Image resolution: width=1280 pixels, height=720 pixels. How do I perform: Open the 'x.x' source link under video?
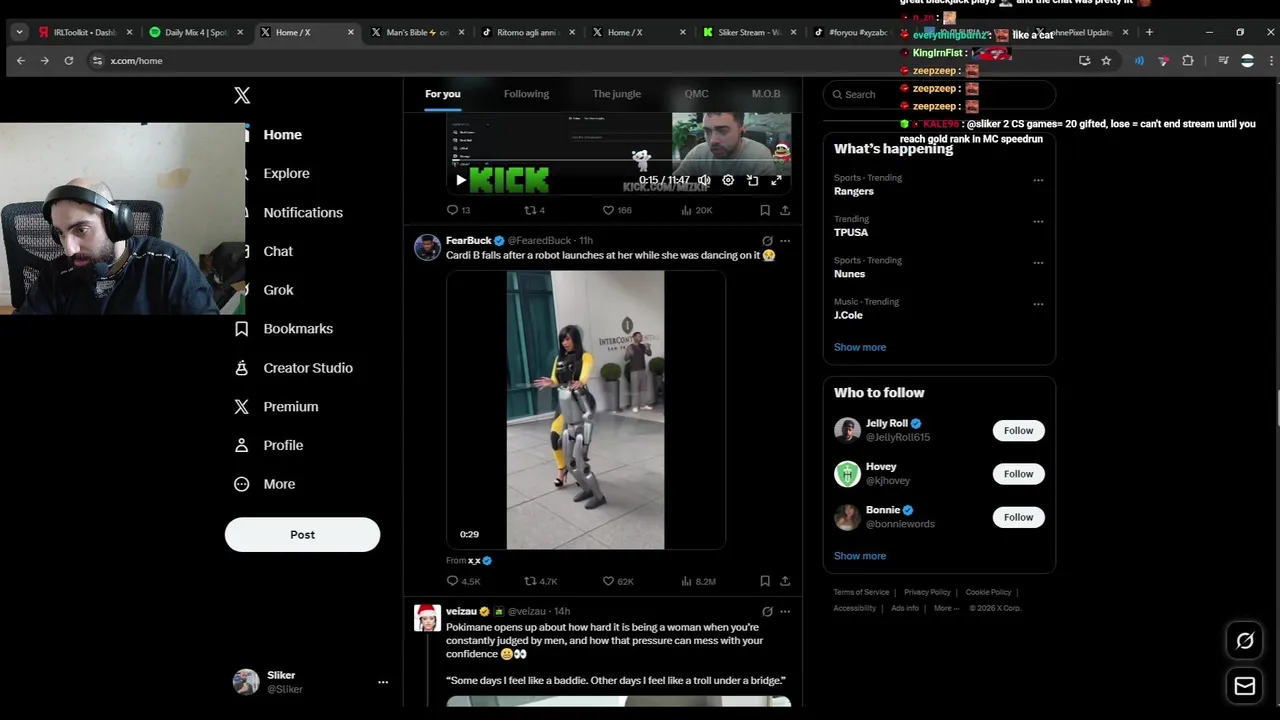pyautogui.click(x=480, y=561)
